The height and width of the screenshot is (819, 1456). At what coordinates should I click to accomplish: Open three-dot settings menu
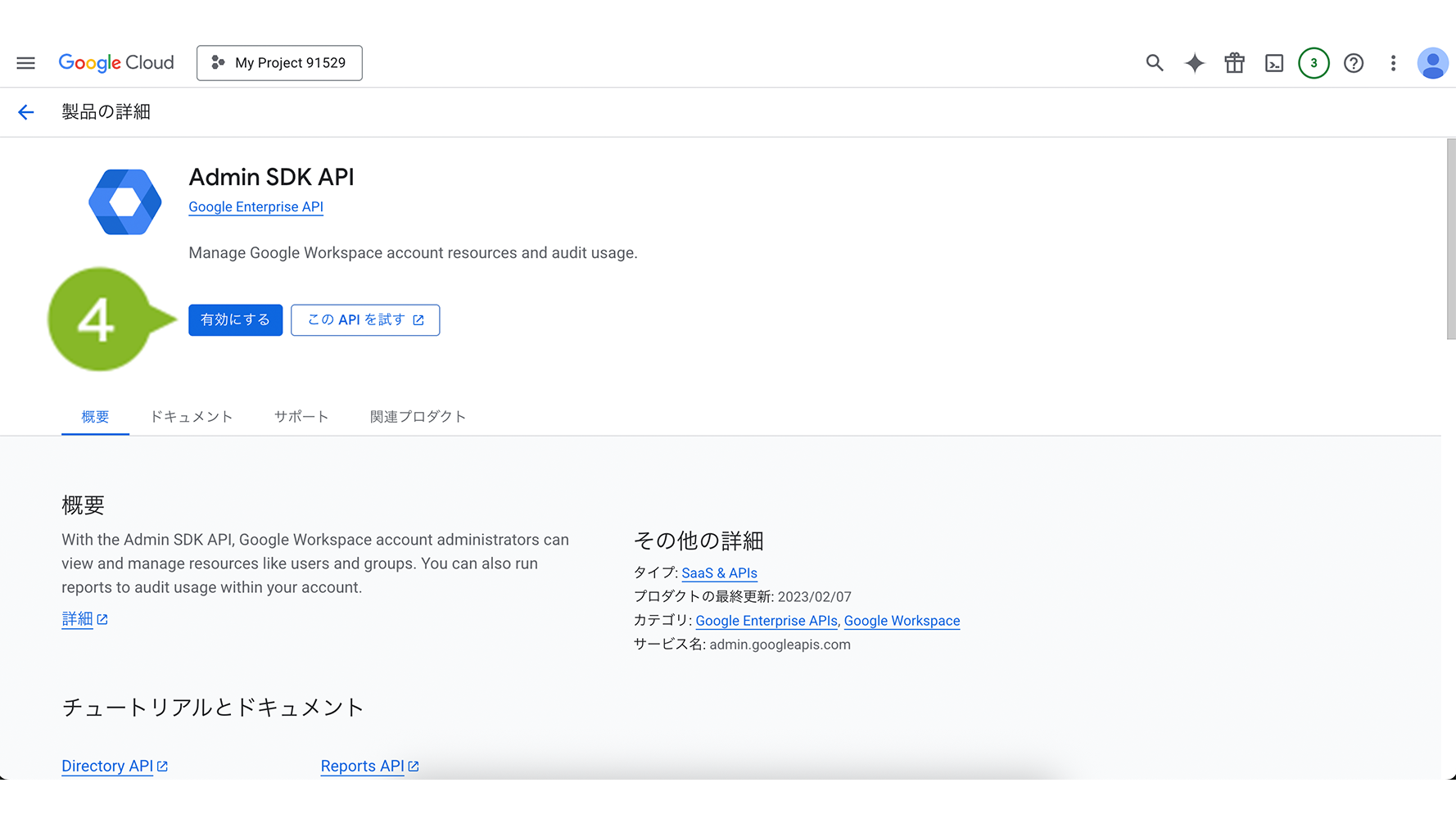pyautogui.click(x=1393, y=63)
